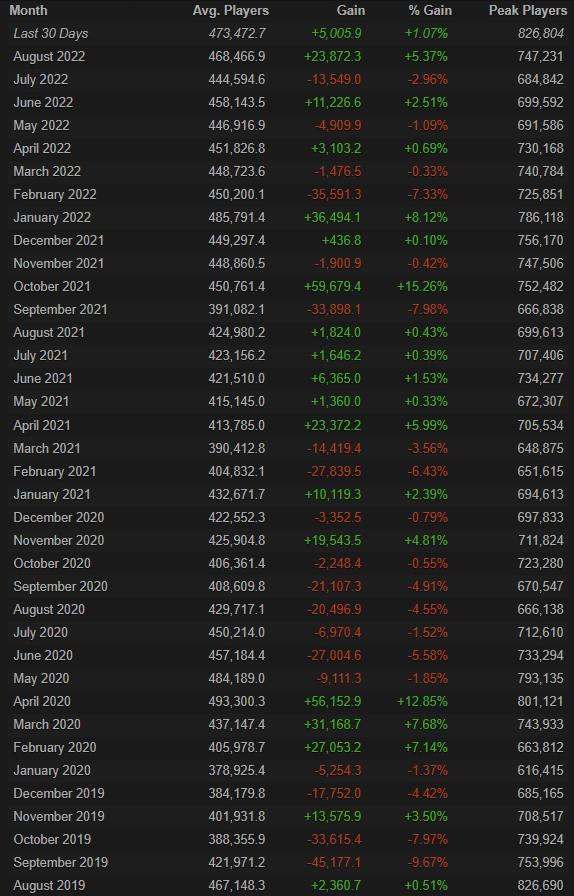This screenshot has width=574, height=896.
Task: Select the April 2021 month cell
Action: point(42,425)
